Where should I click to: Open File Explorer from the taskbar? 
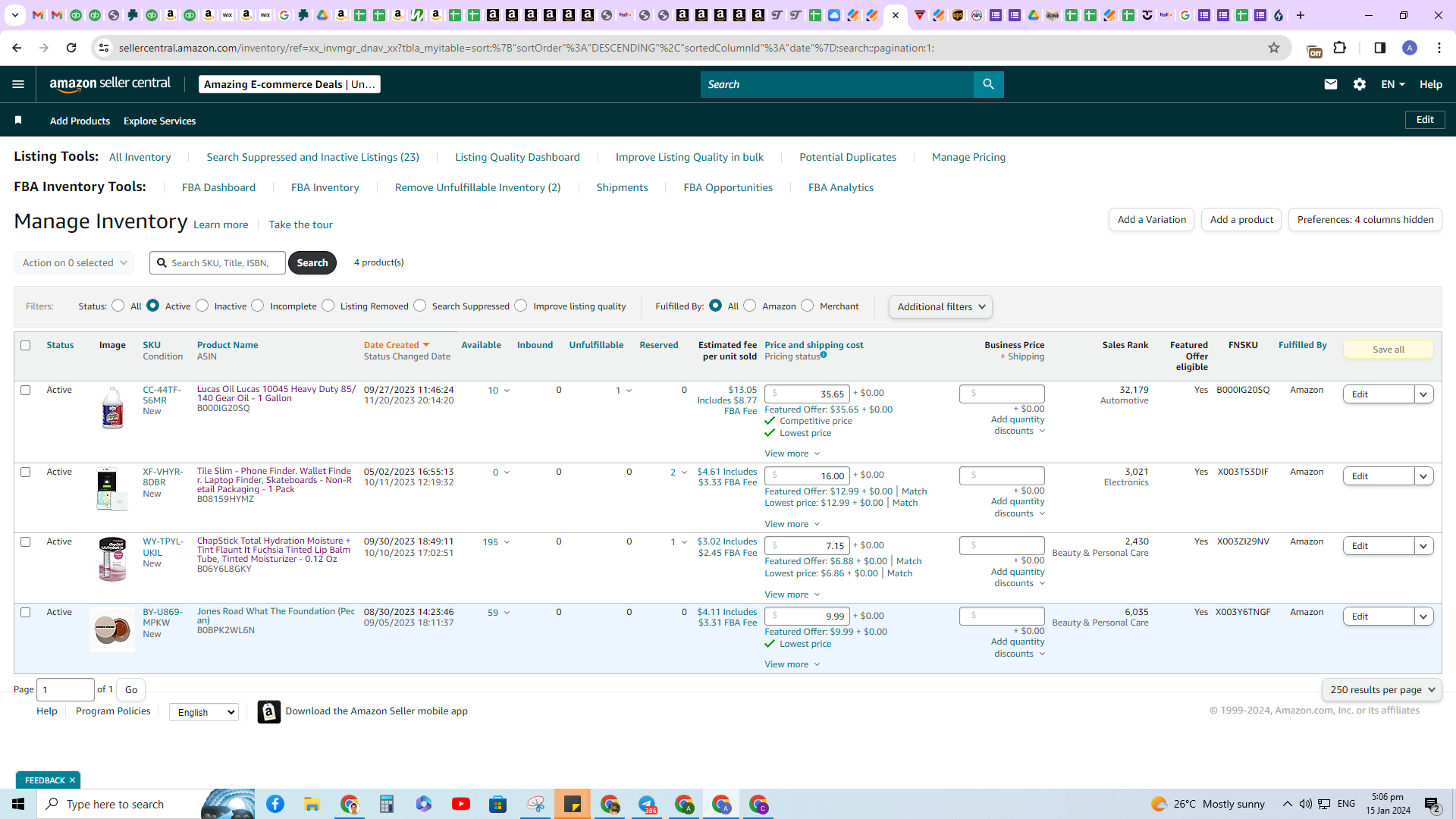(312, 804)
